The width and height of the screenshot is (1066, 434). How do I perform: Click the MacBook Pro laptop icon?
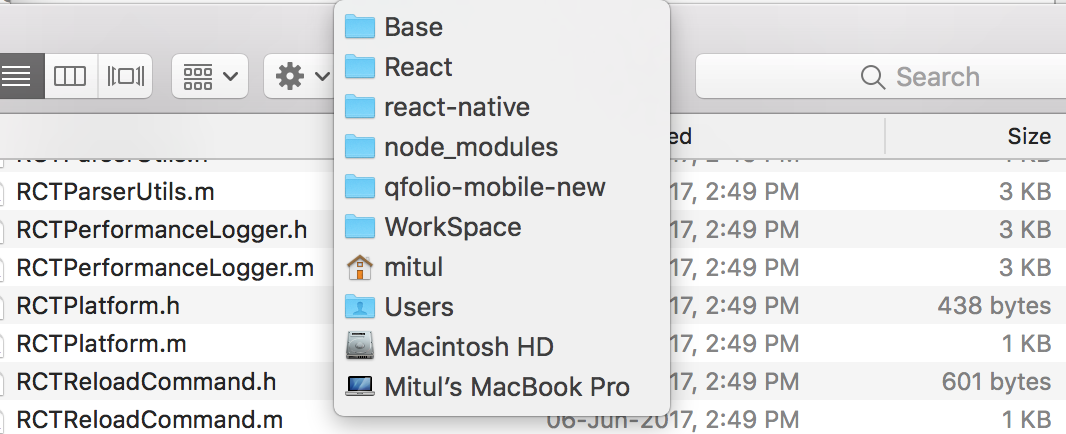[360, 386]
